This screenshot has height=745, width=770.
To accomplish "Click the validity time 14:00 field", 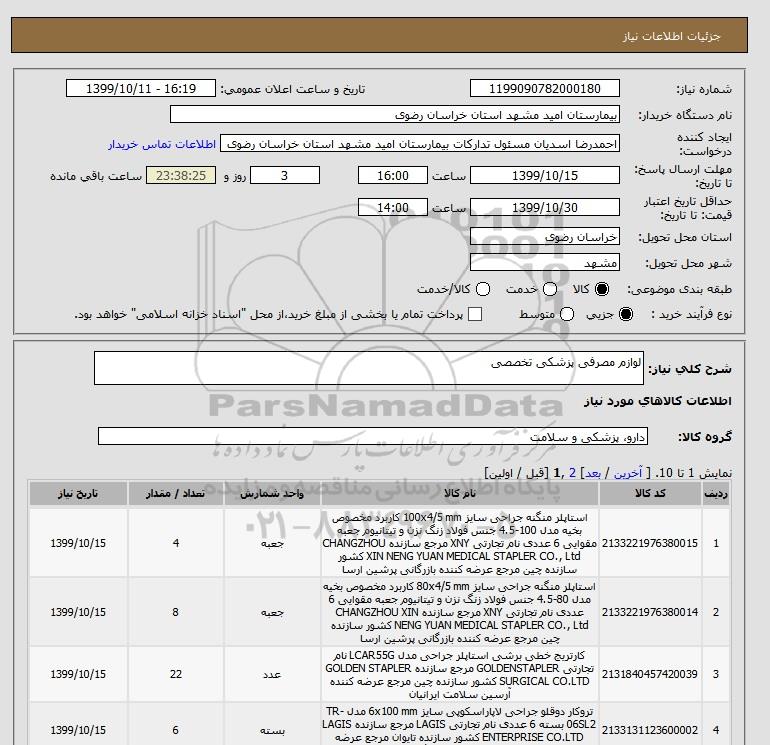I will [393, 207].
